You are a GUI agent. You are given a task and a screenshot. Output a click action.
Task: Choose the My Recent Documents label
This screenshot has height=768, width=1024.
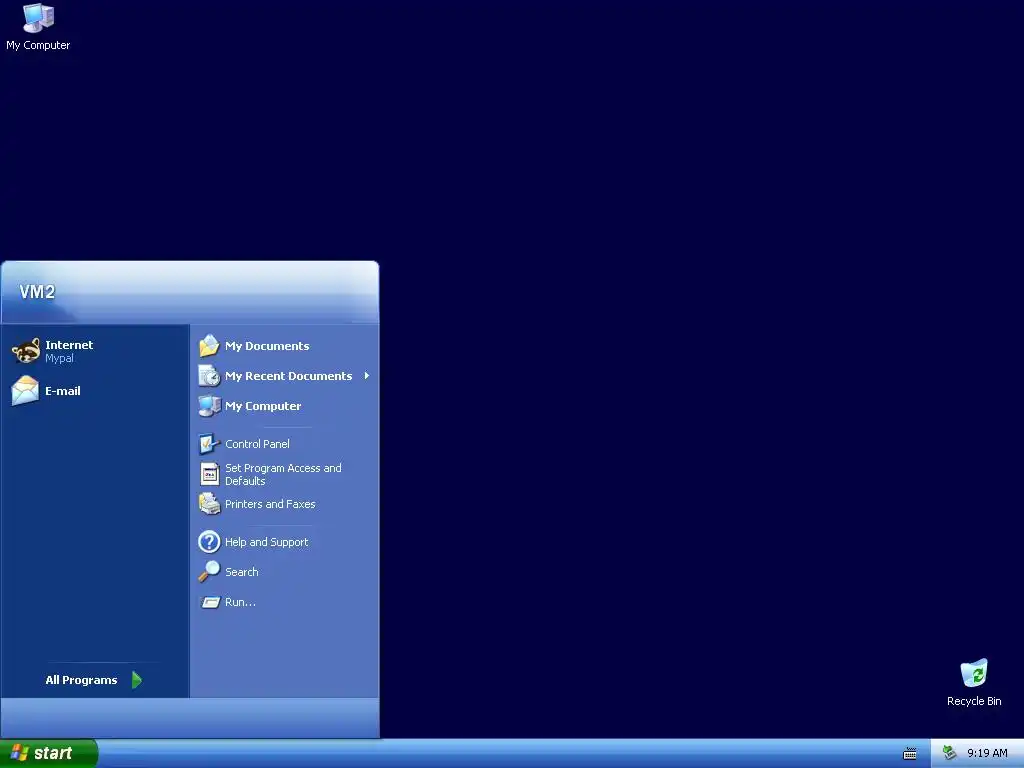pyautogui.click(x=289, y=376)
